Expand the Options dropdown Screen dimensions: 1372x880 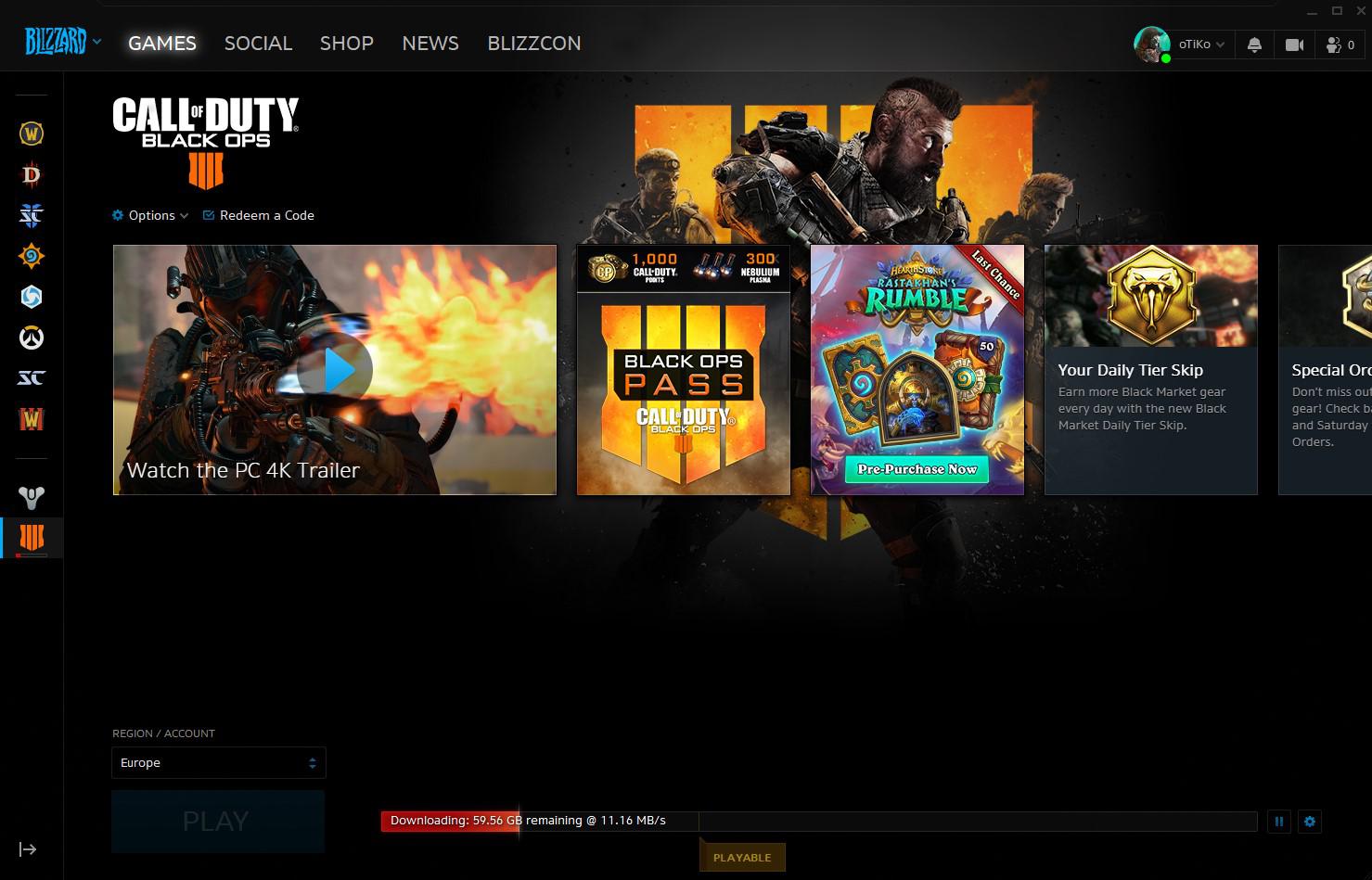[150, 215]
